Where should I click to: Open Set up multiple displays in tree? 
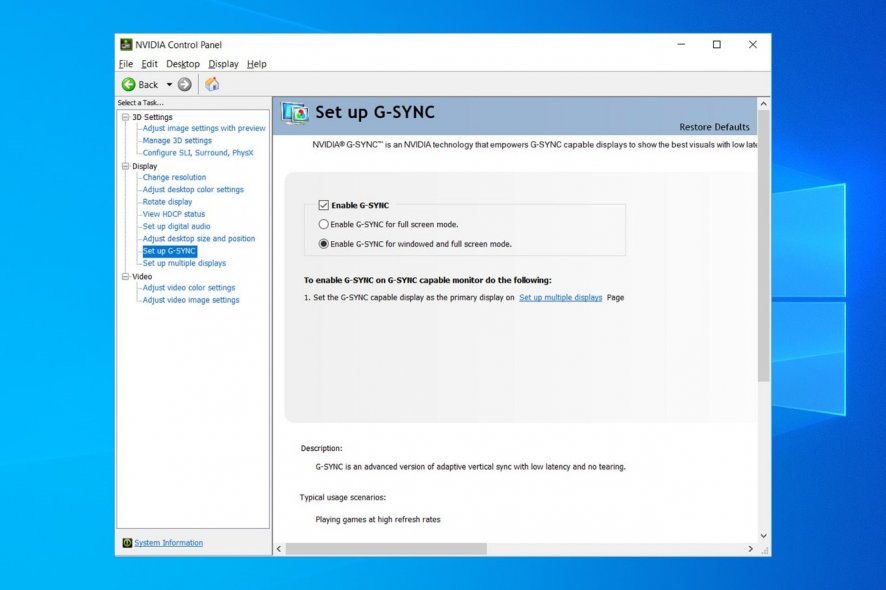pos(184,263)
